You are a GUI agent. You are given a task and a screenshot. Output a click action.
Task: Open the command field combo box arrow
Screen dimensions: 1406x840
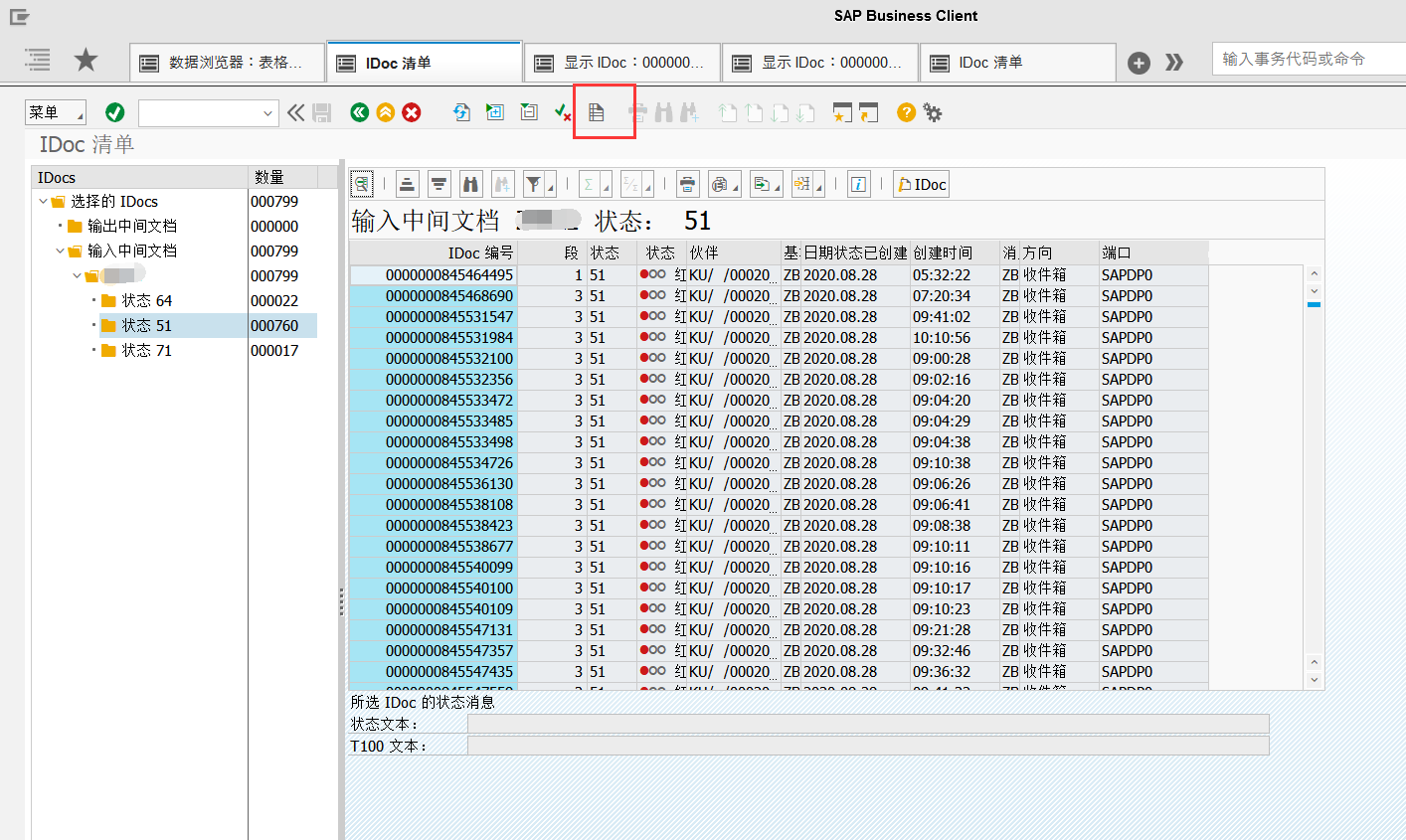267,113
